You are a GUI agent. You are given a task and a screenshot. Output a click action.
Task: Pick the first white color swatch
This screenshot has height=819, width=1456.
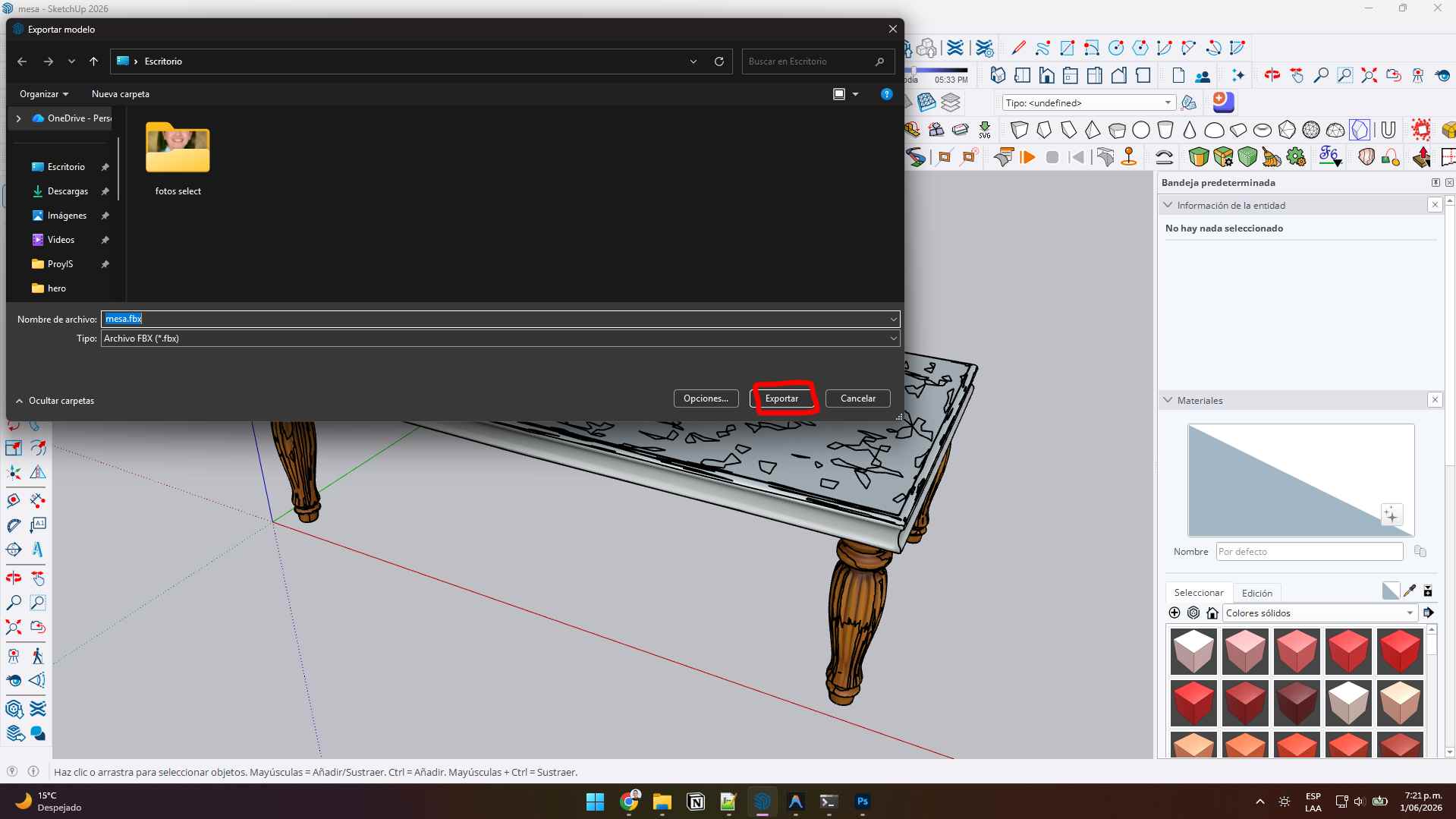coord(1193,651)
